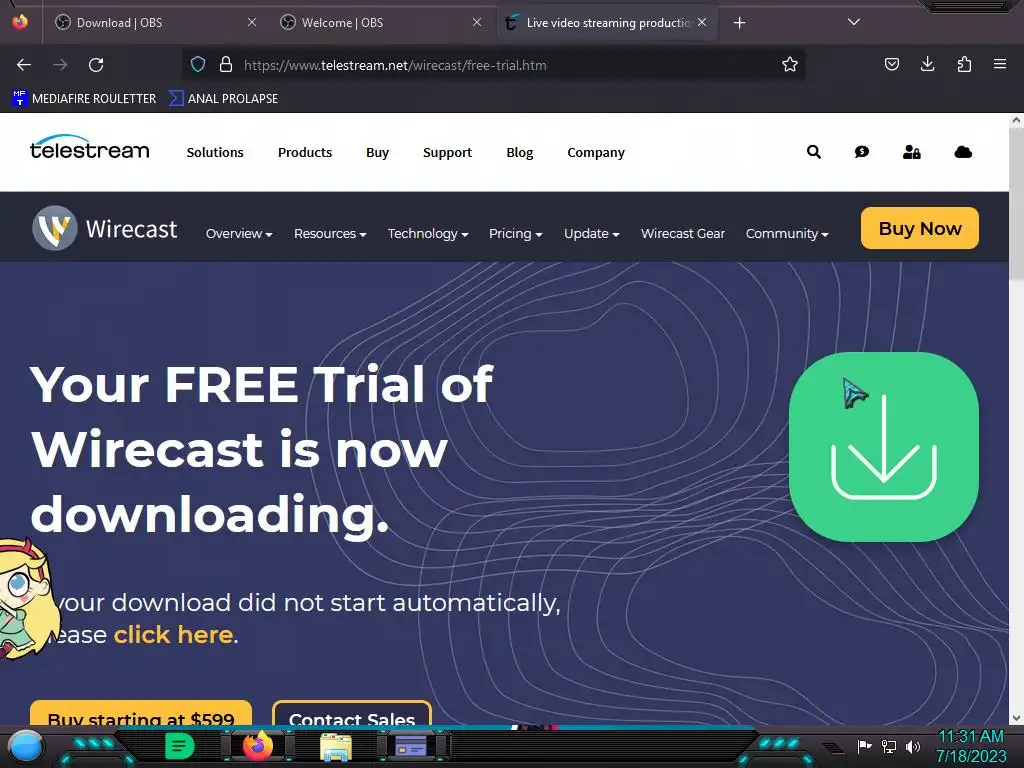Image resolution: width=1024 pixels, height=768 pixels.
Task: Open the Company menu
Action: [596, 152]
